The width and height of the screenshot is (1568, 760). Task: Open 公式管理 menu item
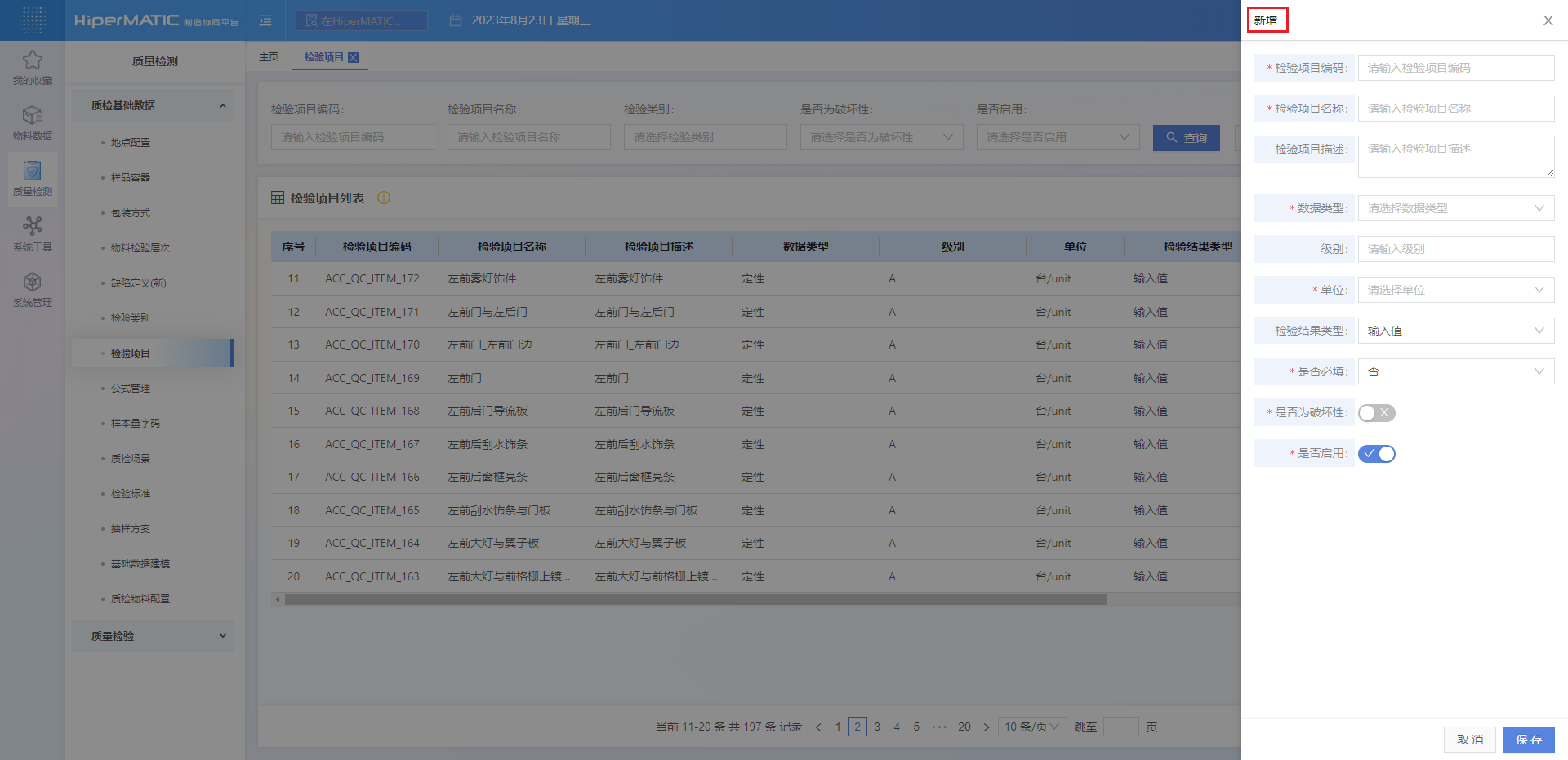click(x=131, y=388)
